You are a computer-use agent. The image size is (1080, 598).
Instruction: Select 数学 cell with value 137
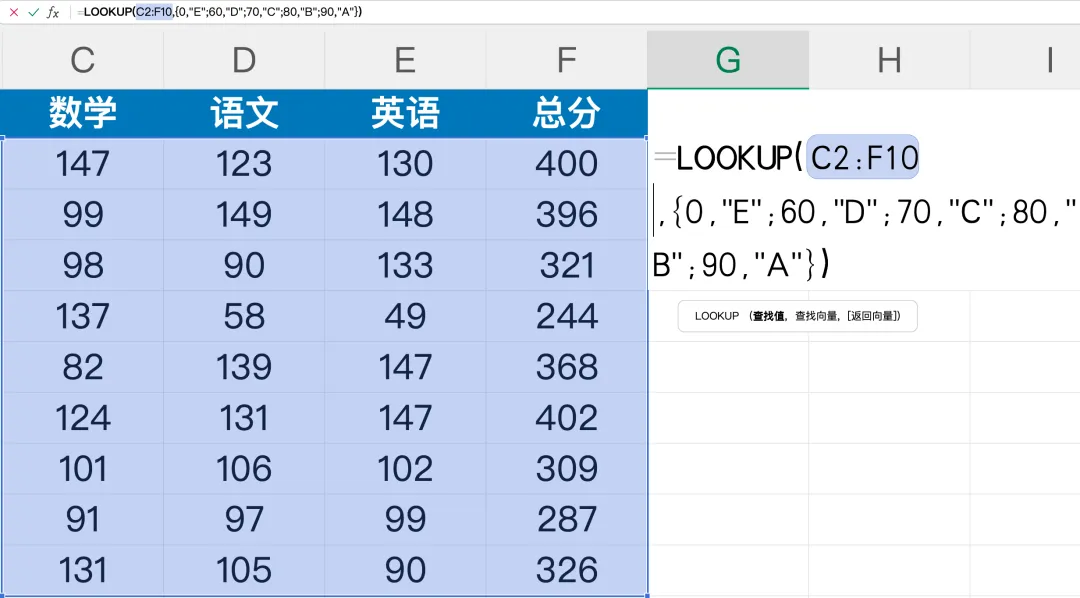(x=83, y=316)
